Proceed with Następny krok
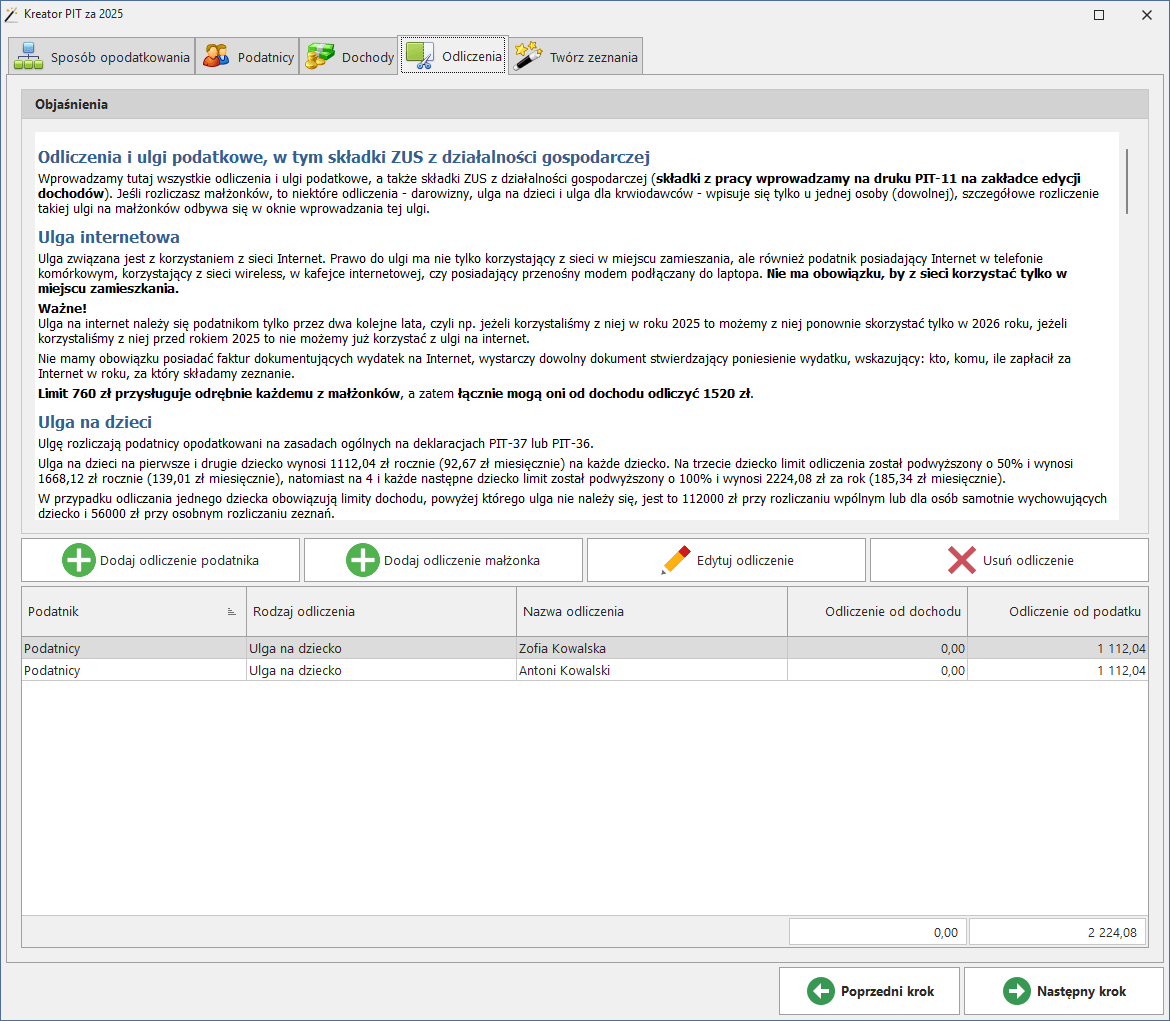Screen dimensions: 1170x1021 pos(1064,991)
